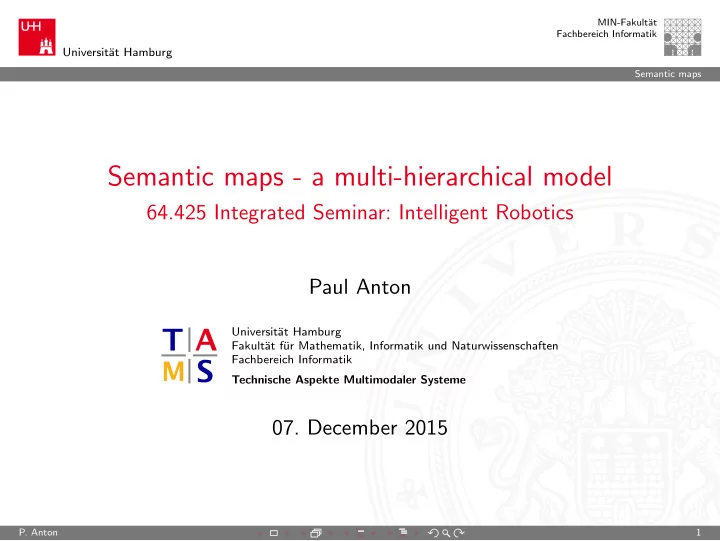This screenshot has height=541, width=720.
Task: Click the magnifier search icon in footer
Action: pyautogui.click(x=446, y=533)
